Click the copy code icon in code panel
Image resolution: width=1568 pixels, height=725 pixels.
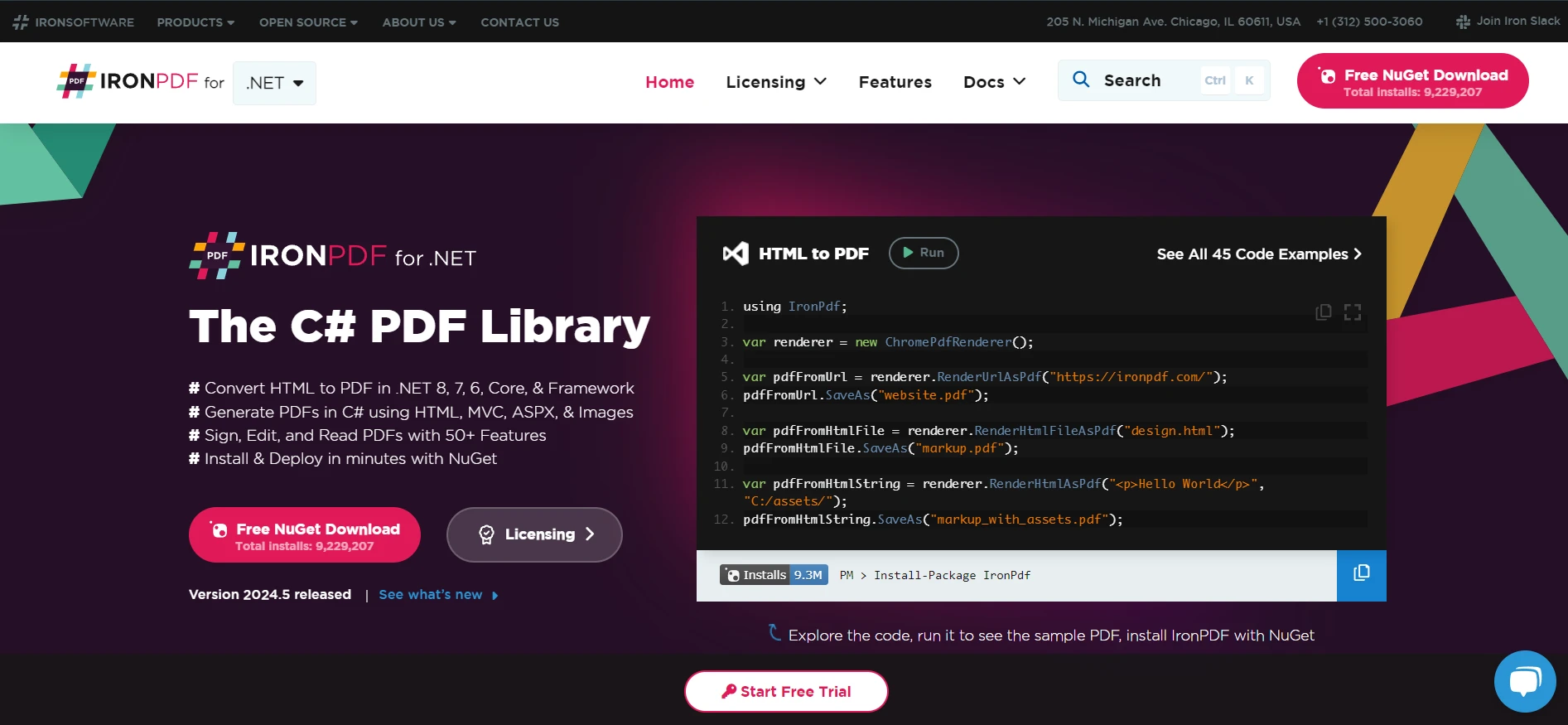point(1324,312)
